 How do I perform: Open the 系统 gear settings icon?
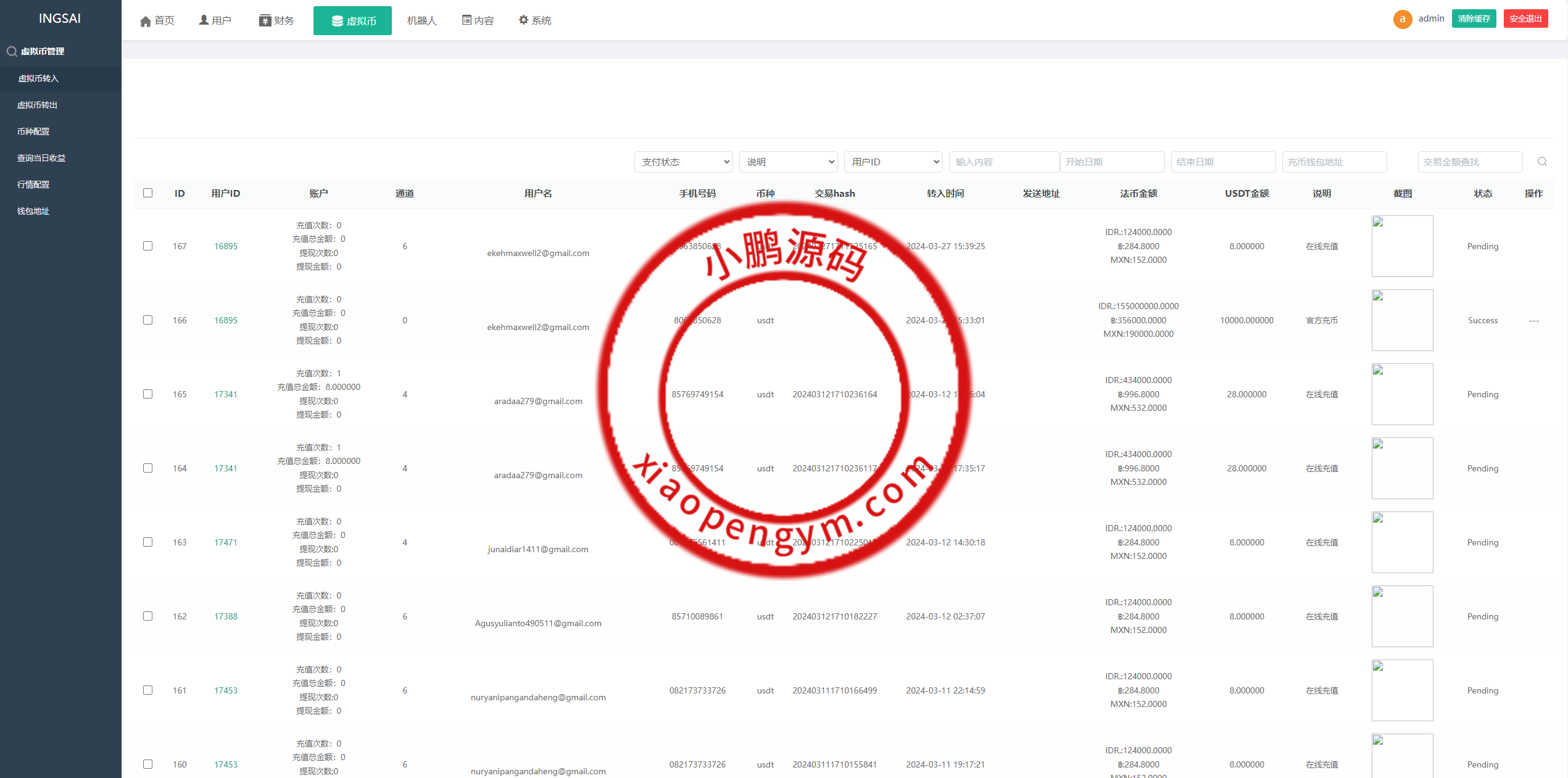click(x=523, y=20)
